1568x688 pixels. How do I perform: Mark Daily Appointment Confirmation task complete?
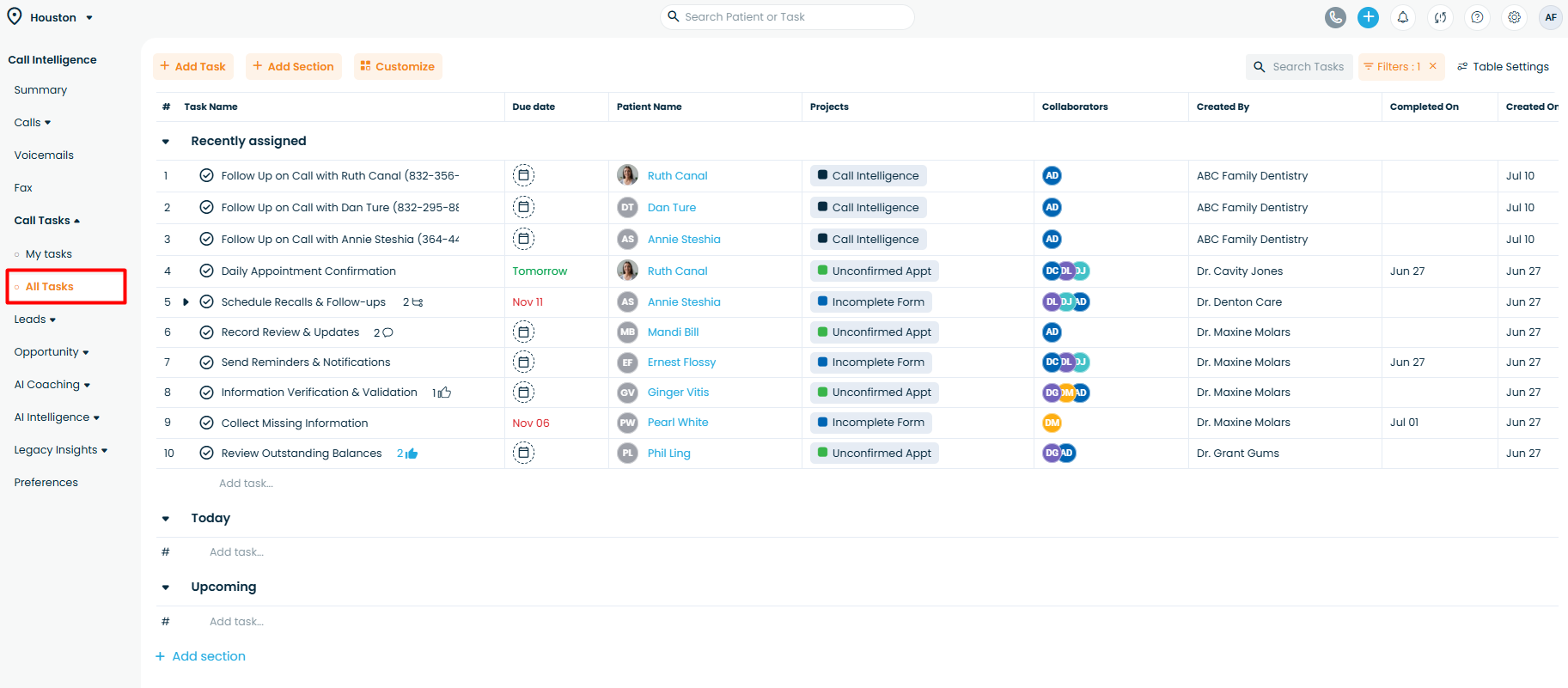[206, 271]
